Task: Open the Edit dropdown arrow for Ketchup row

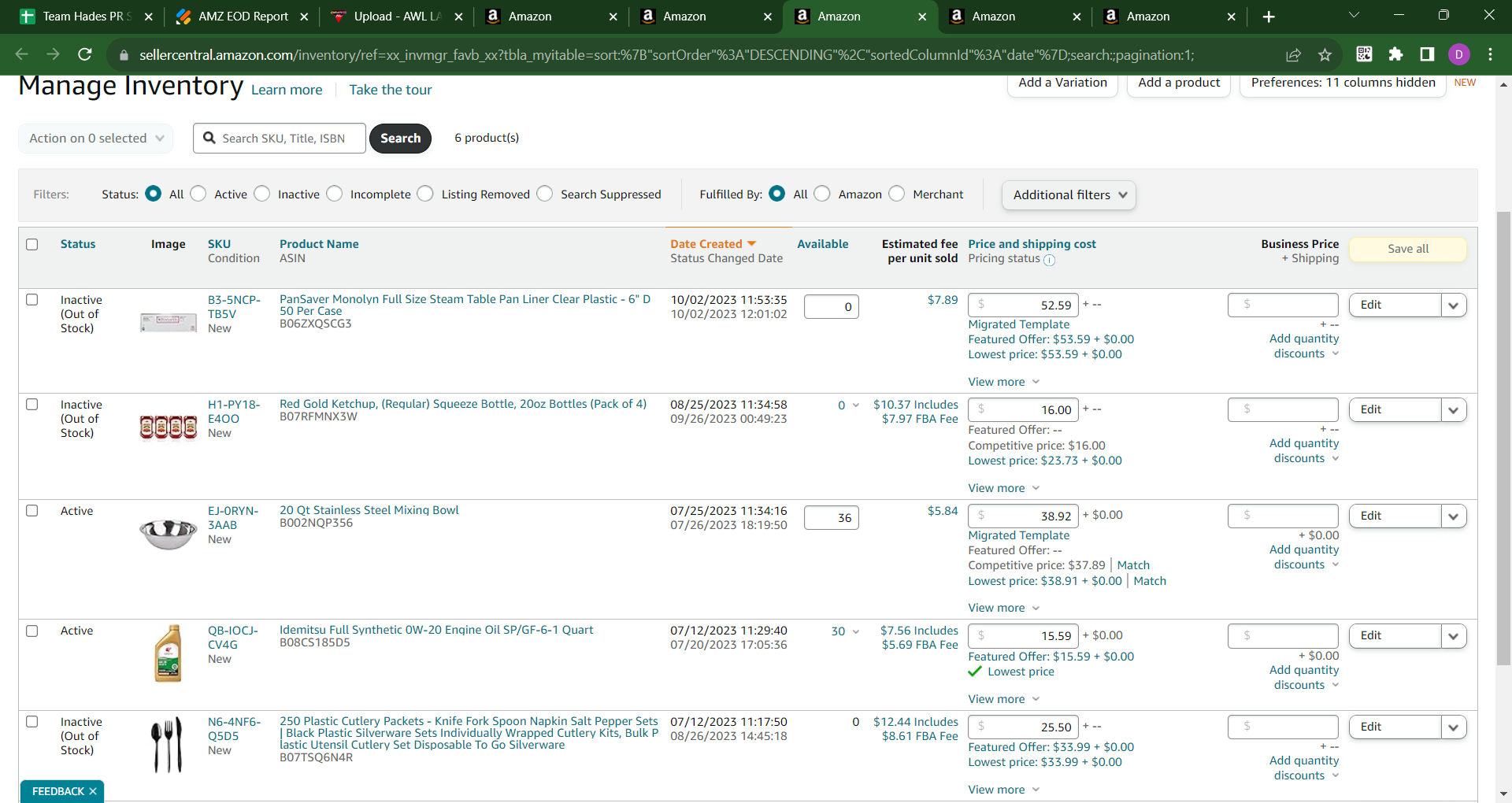Action: [x=1454, y=410]
